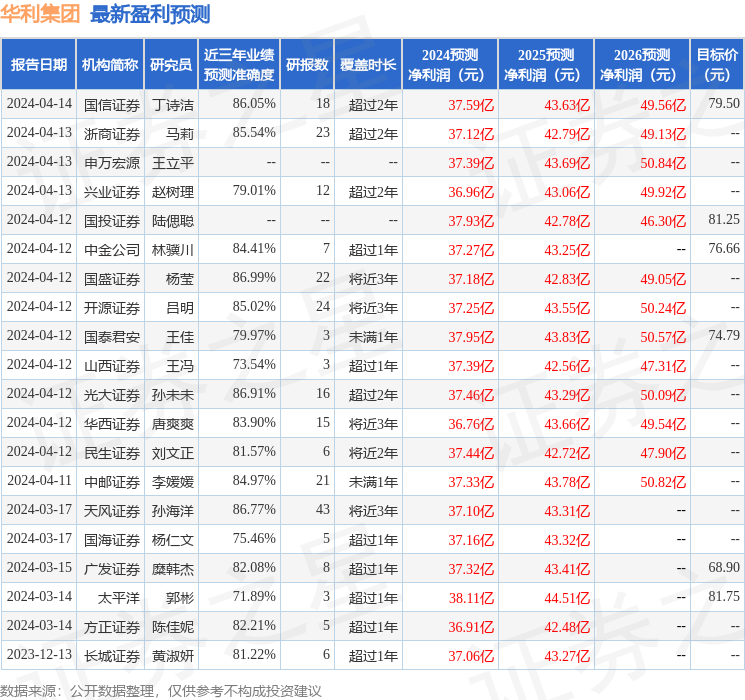Click target price 68.90
The width and height of the screenshot is (745, 700).
724,567
